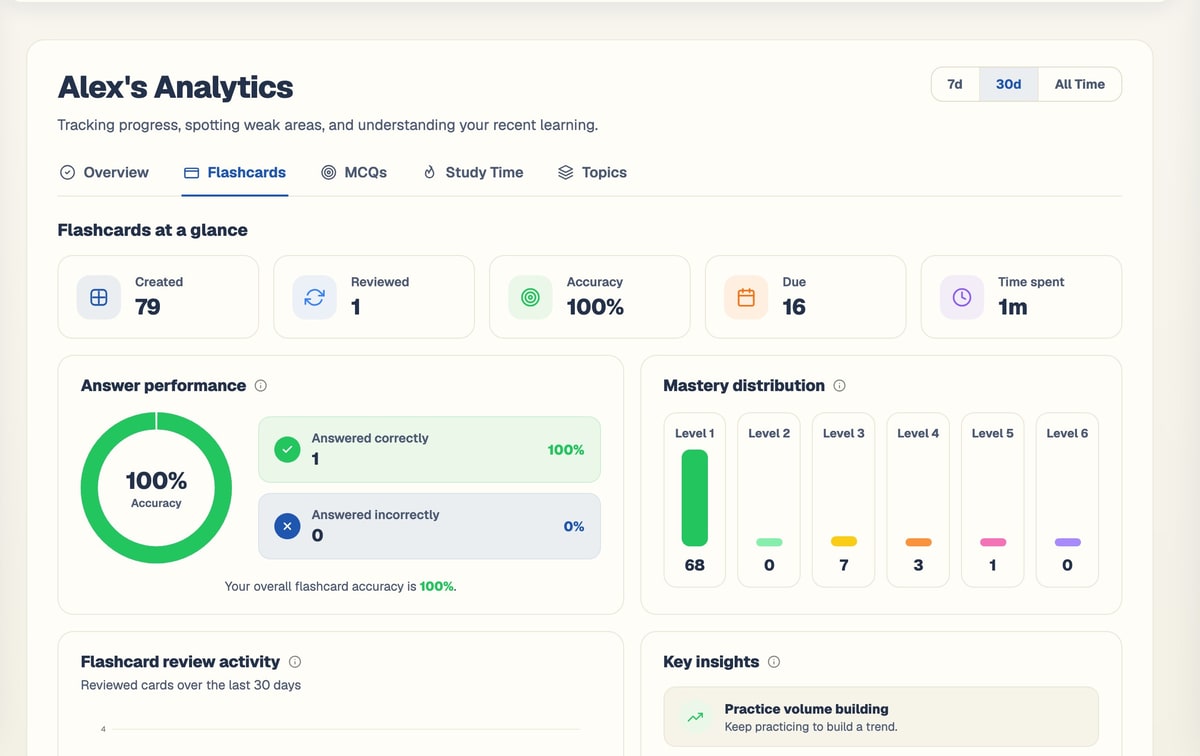Show info for Key insights
1200x756 pixels.
click(x=774, y=662)
